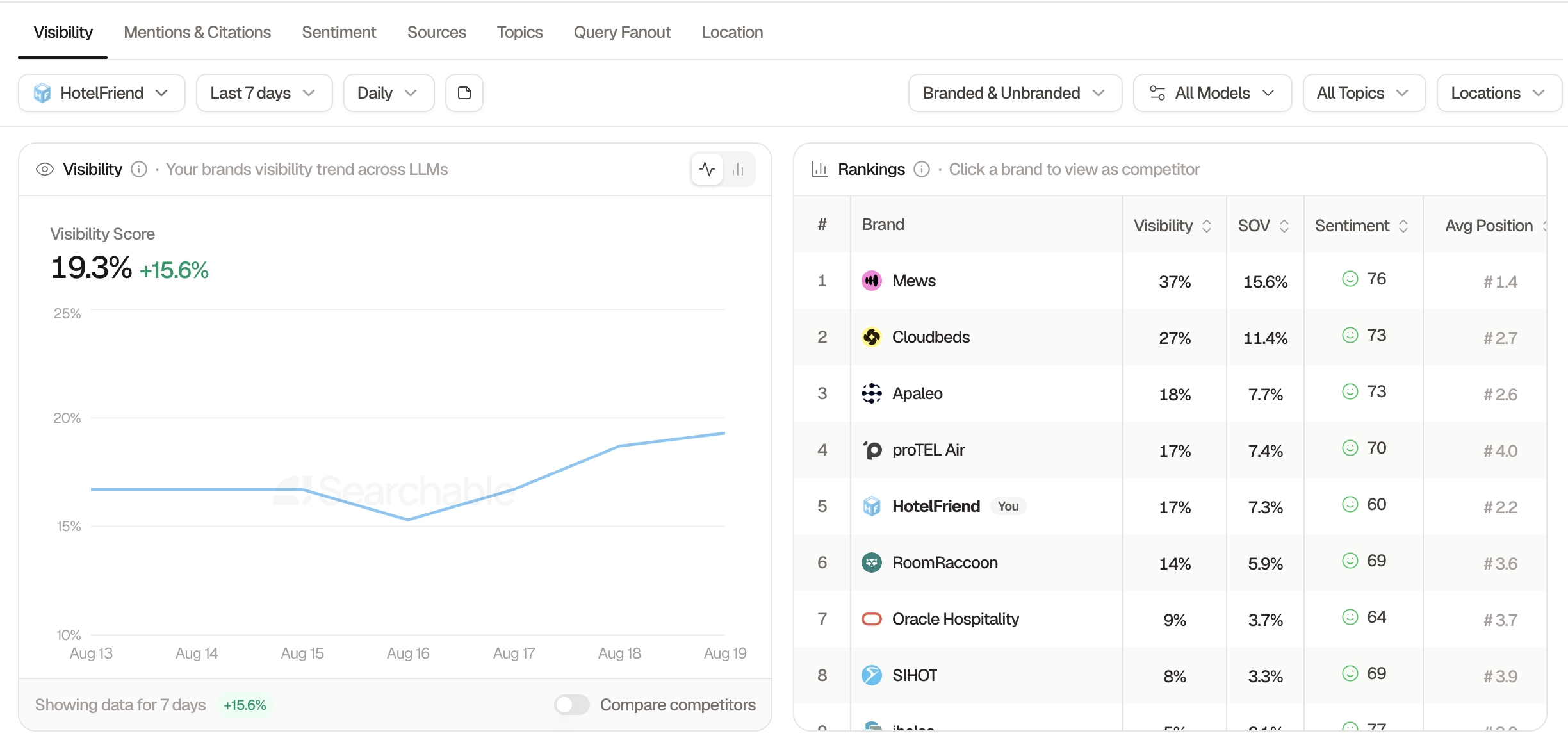Click the RoomRaccoon brand logo
Screen dimensions: 1568x747
click(871, 562)
